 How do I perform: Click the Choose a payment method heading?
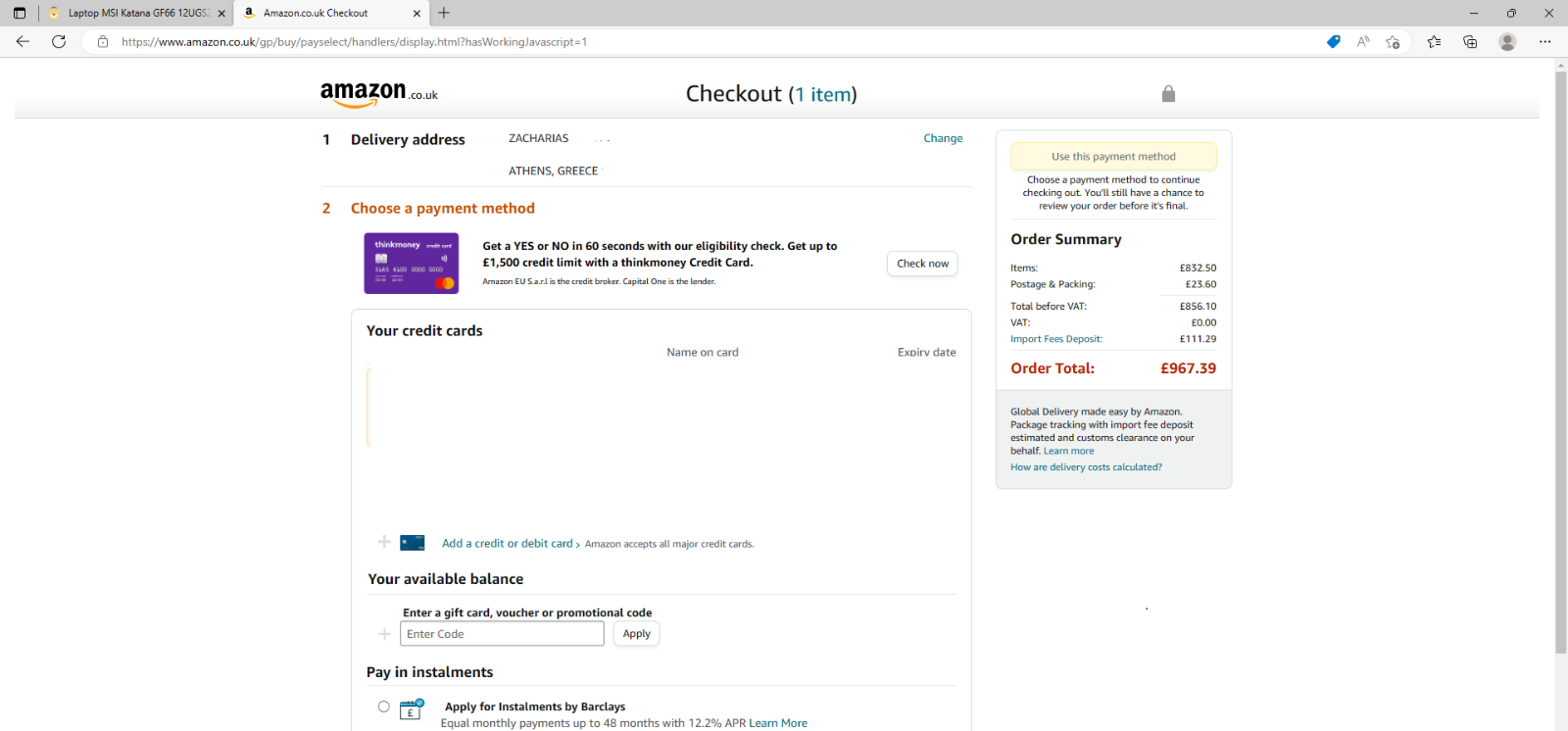point(443,209)
